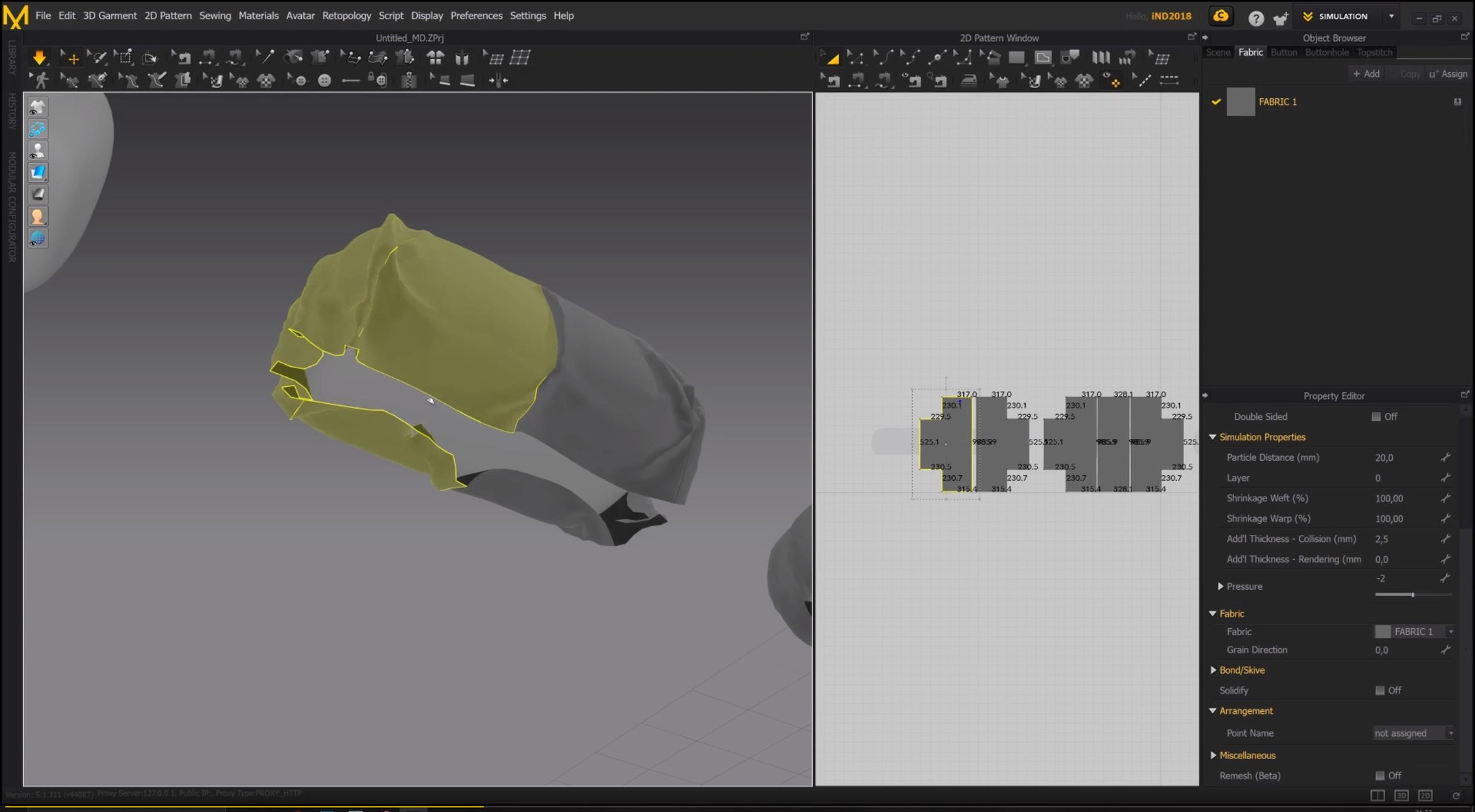Select the Segment Topstitch dashed line tool
Screen dimensions: 1475x812
click(1169, 80)
